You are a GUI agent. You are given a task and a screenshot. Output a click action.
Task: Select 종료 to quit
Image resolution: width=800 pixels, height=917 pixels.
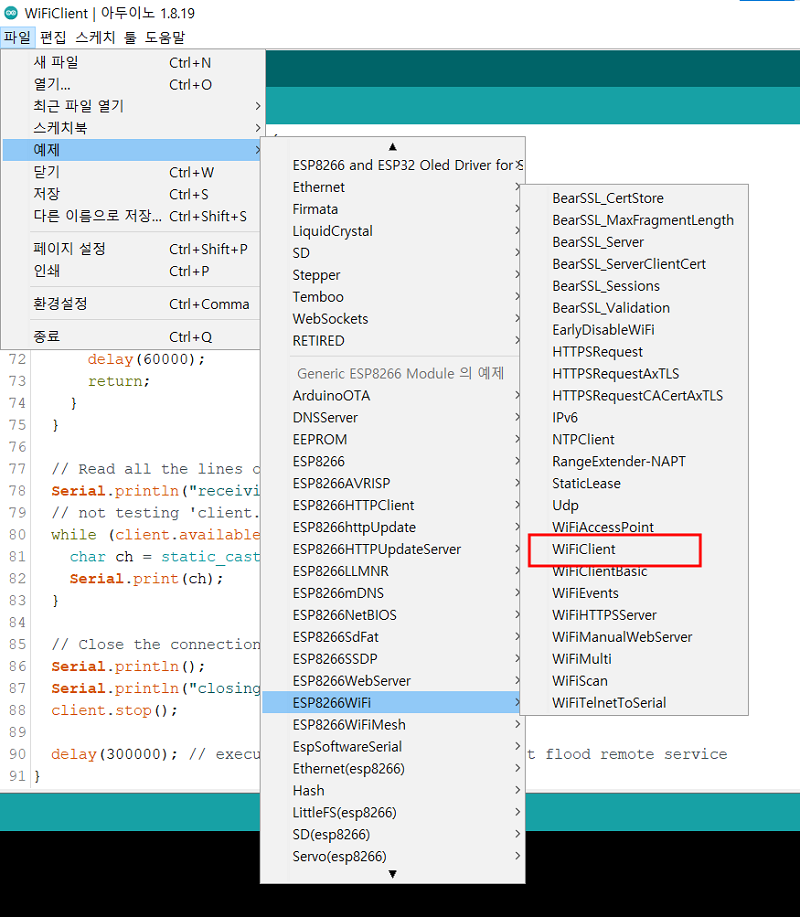[132, 337]
